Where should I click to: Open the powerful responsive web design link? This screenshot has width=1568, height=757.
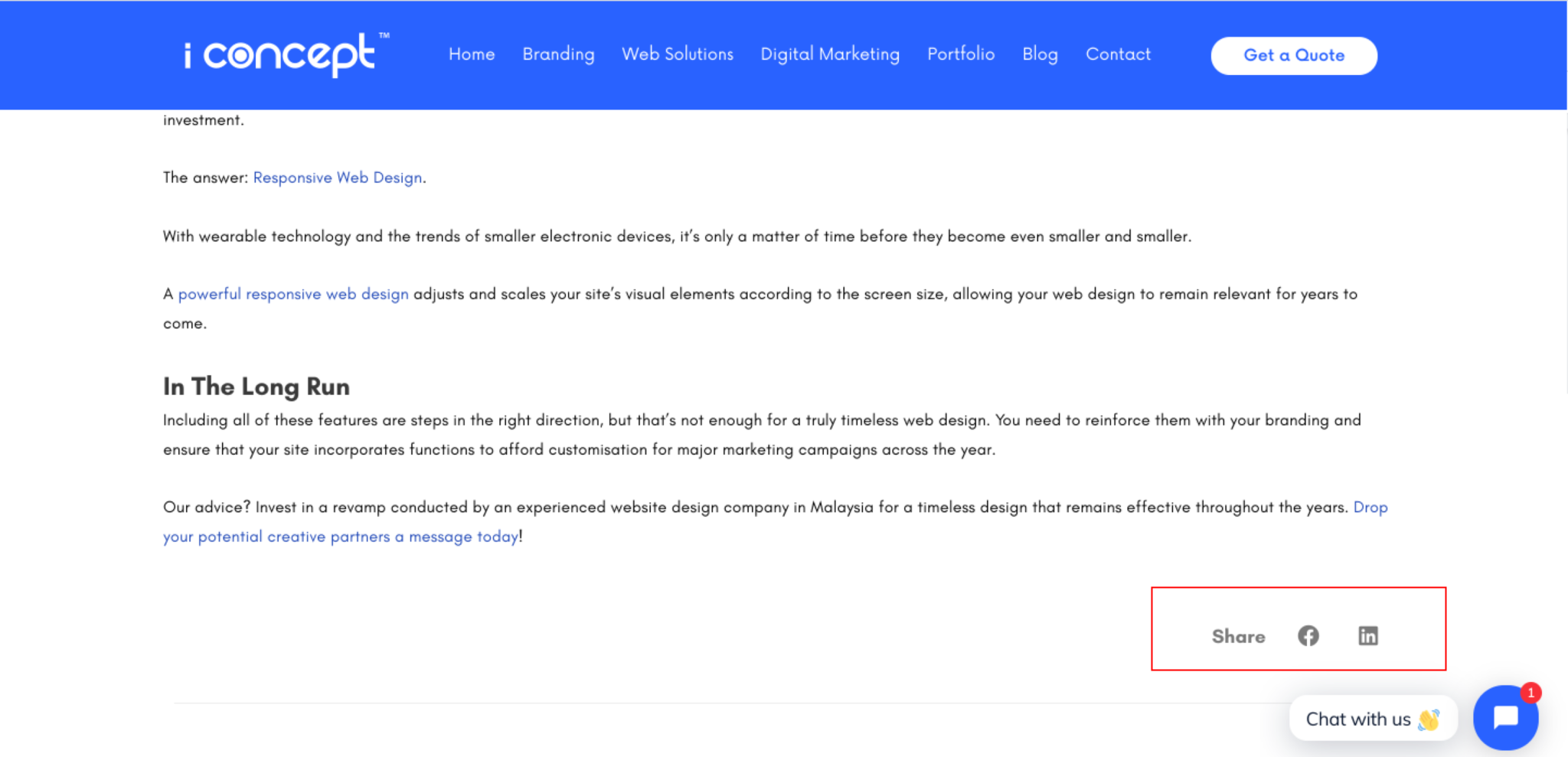tap(293, 294)
